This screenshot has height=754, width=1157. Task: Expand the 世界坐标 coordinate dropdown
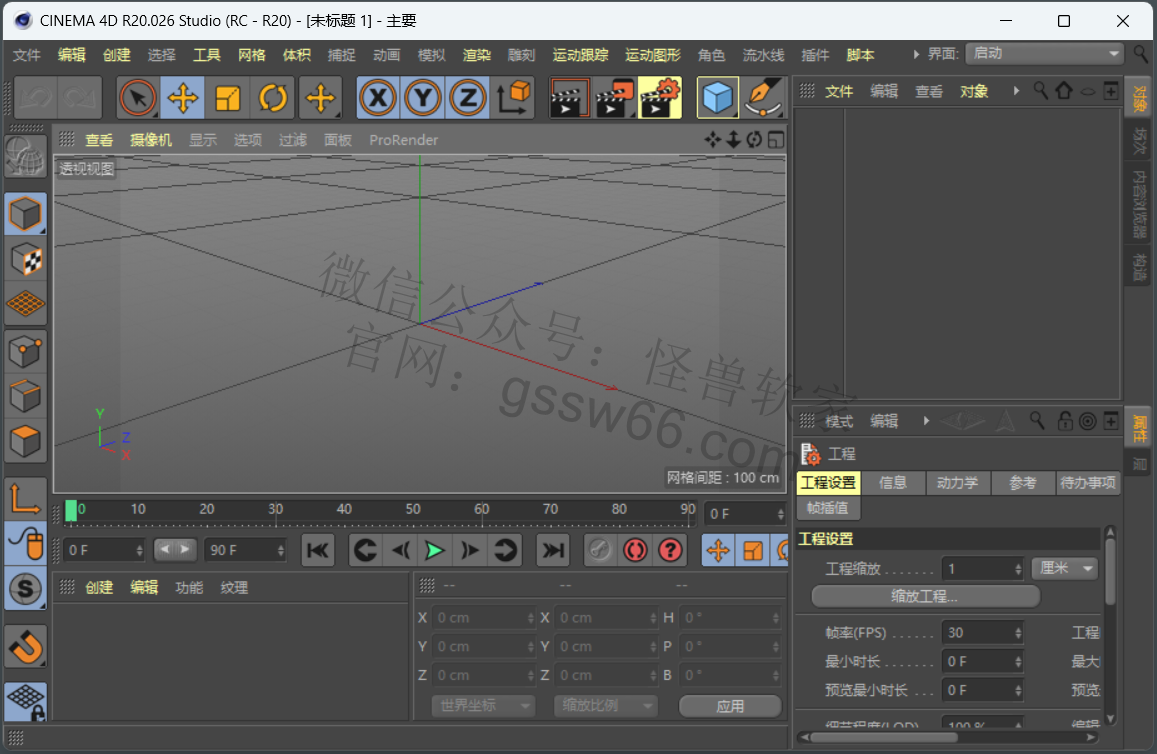[484, 706]
